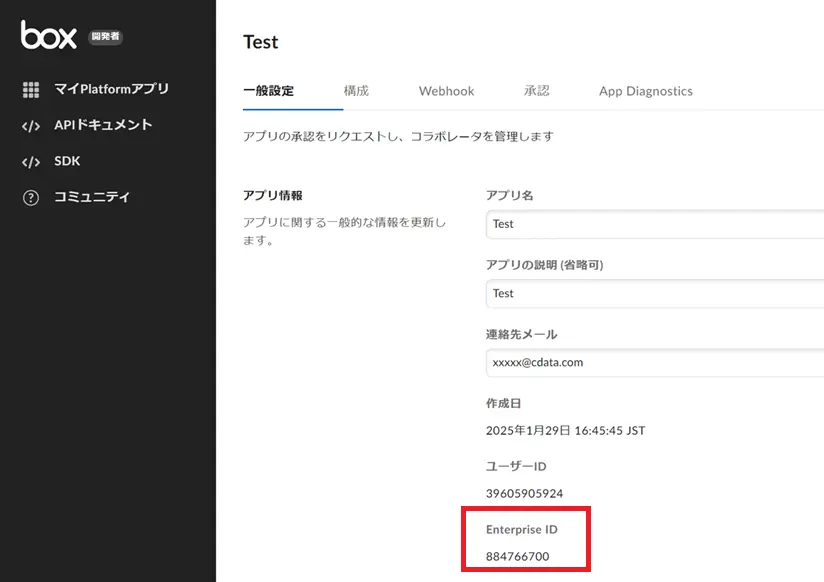Click the ユーザーID value 39605905924

[x=524, y=494]
